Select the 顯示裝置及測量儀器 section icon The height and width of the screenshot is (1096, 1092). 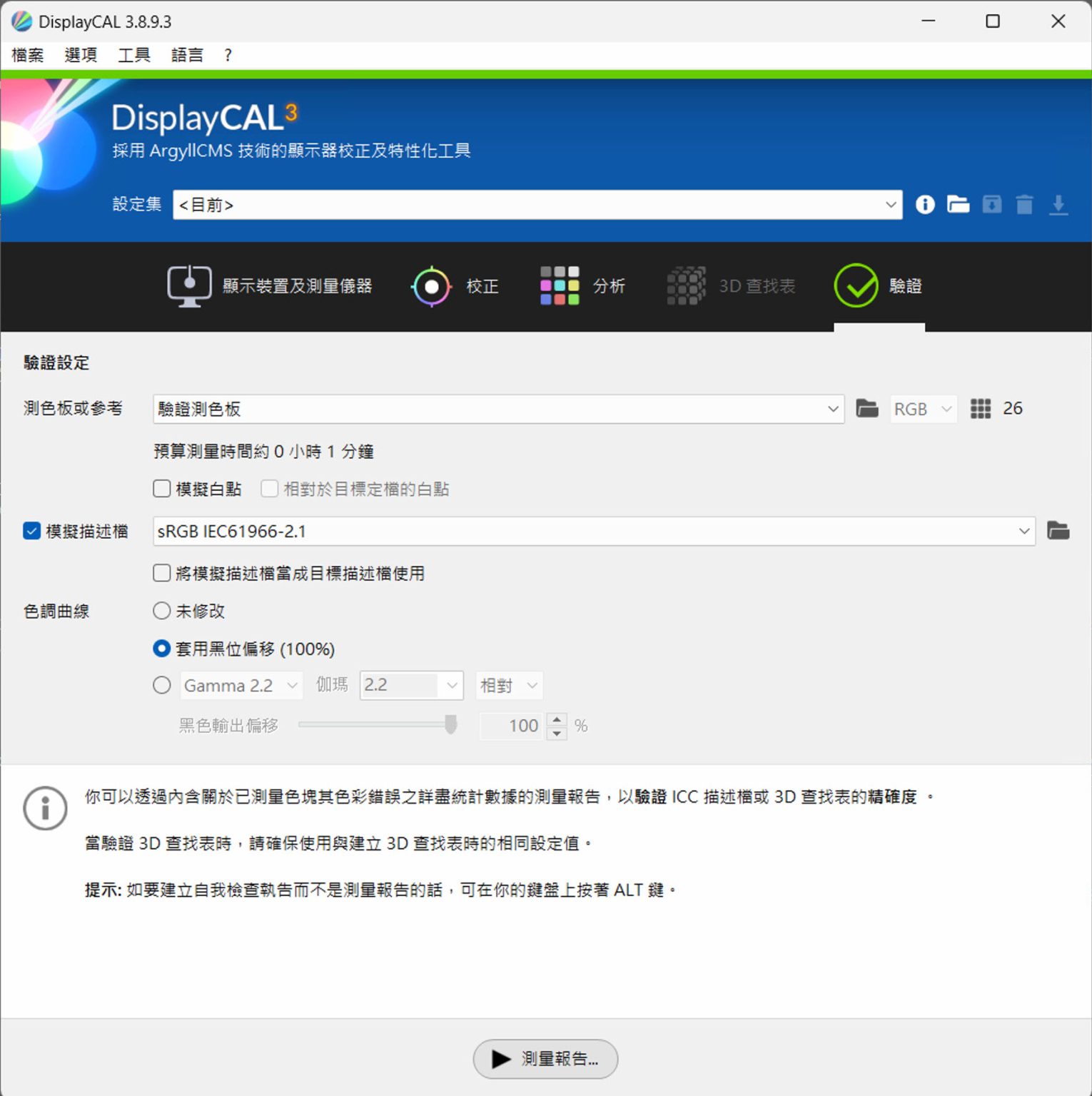[188, 285]
